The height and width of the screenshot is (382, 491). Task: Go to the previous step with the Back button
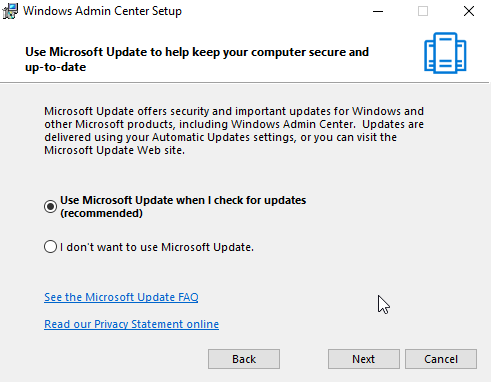tap(244, 359)
